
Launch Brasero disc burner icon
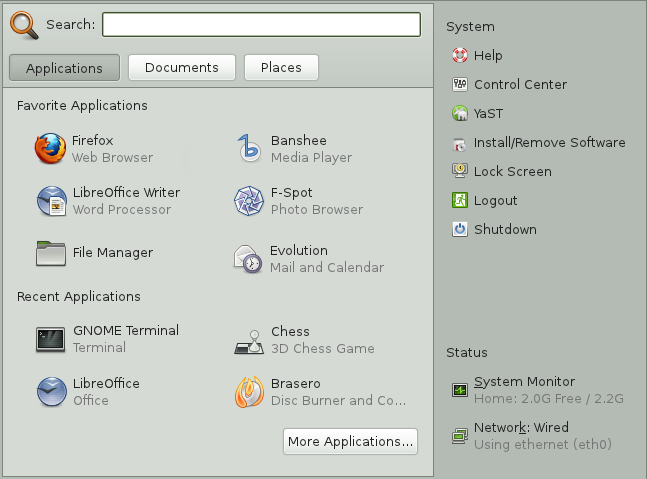(249, 392)
